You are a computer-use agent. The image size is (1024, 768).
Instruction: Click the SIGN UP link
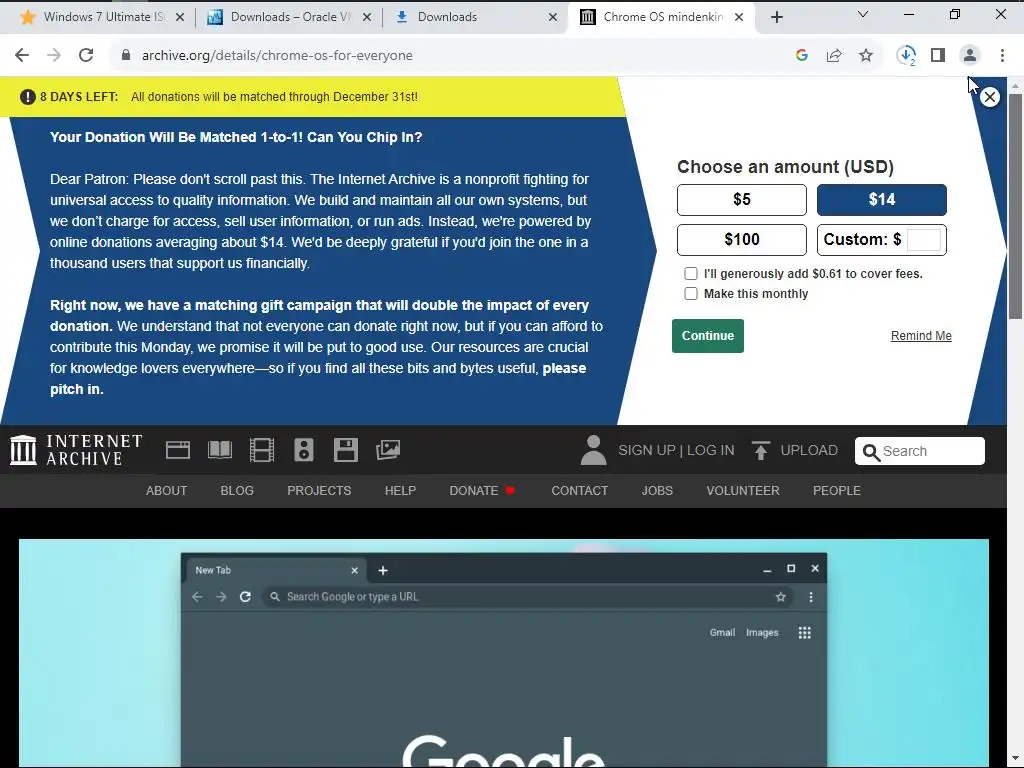coord(647,450)
